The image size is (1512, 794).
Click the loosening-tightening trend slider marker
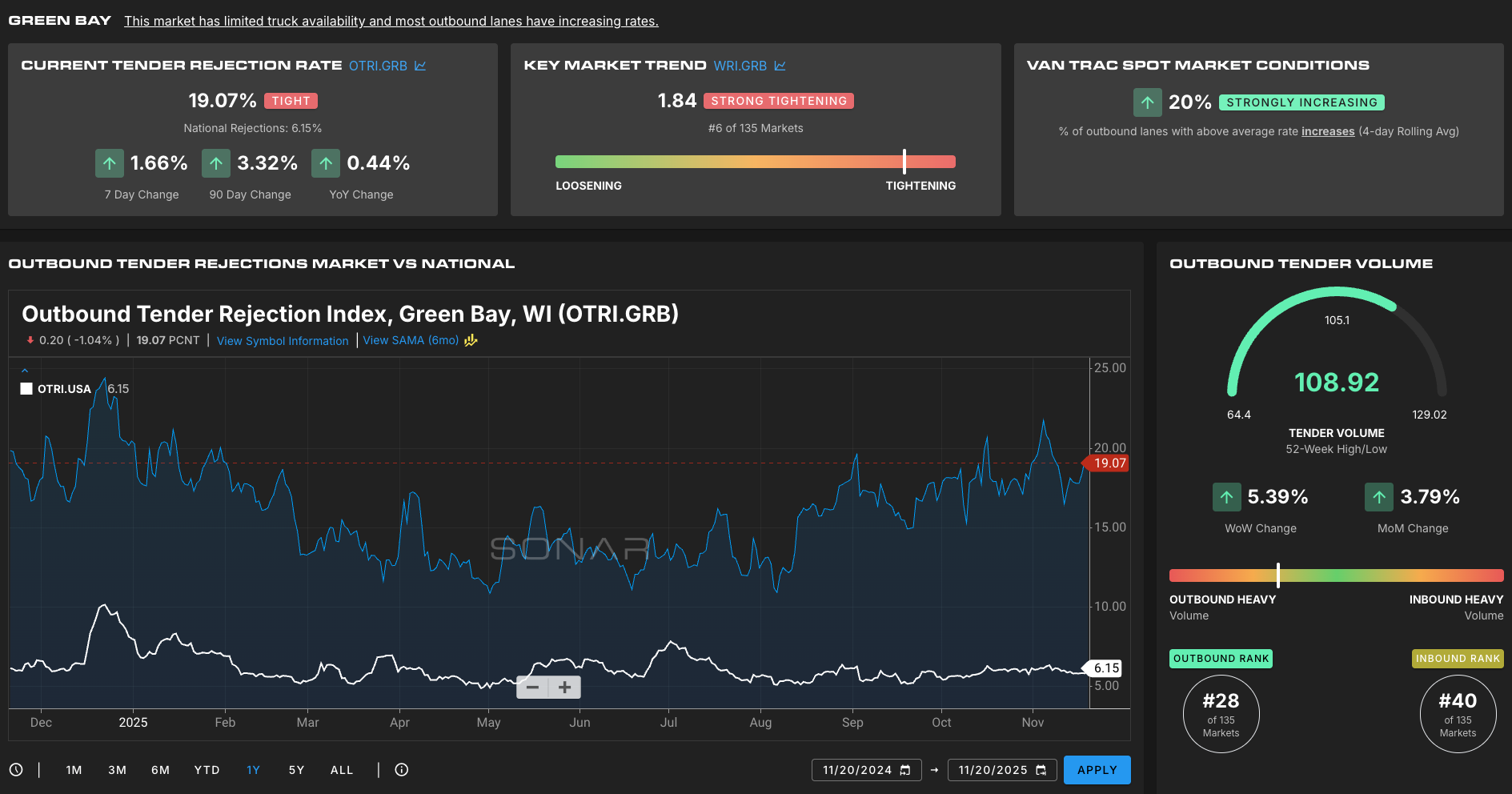click(904, 162)
